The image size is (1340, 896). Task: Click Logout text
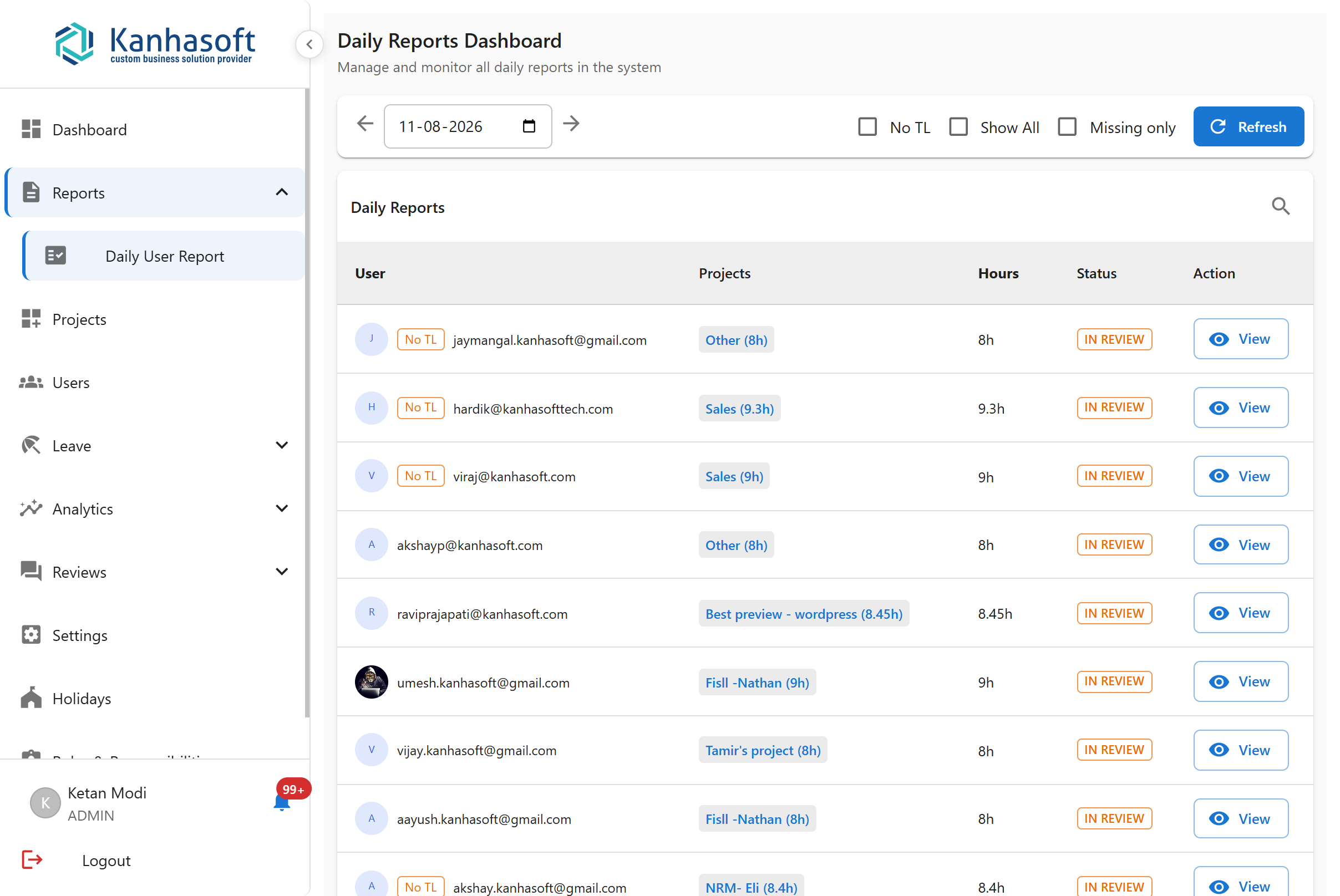pos(106,860)
